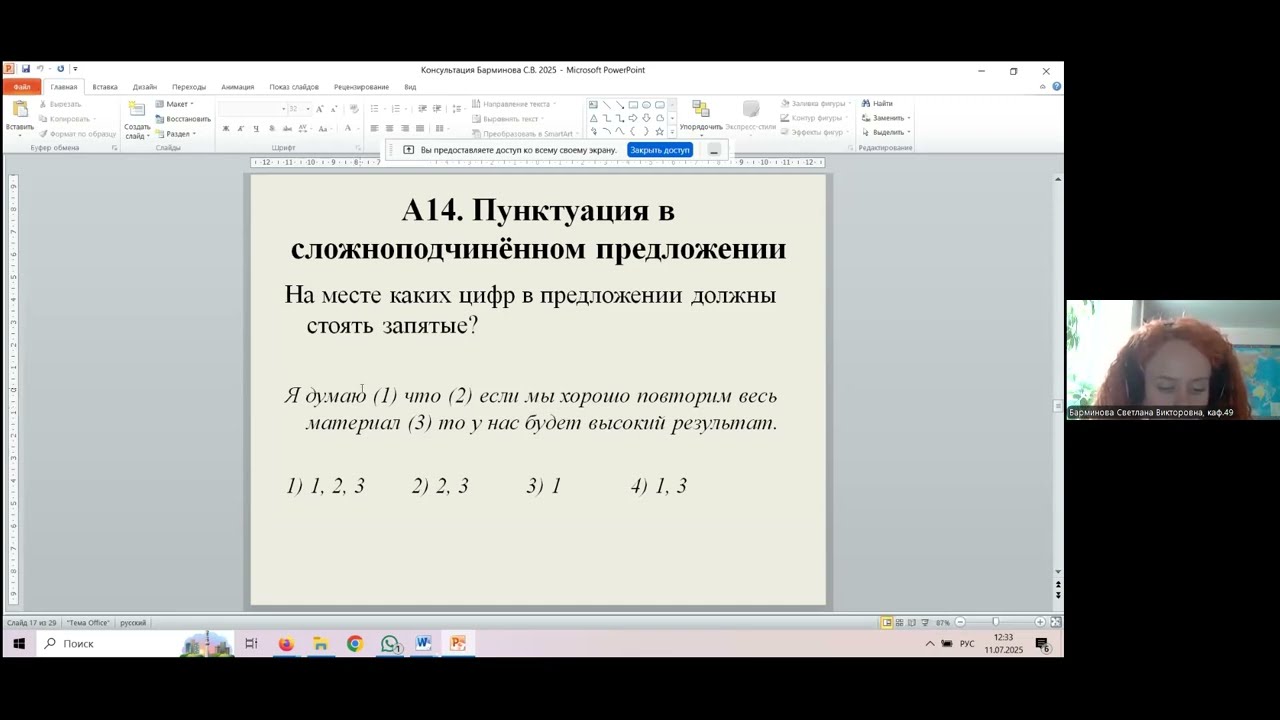The image size is (1280, 720).
Task: Open WhatsApp from the taskbar
Action: point(390,644)
